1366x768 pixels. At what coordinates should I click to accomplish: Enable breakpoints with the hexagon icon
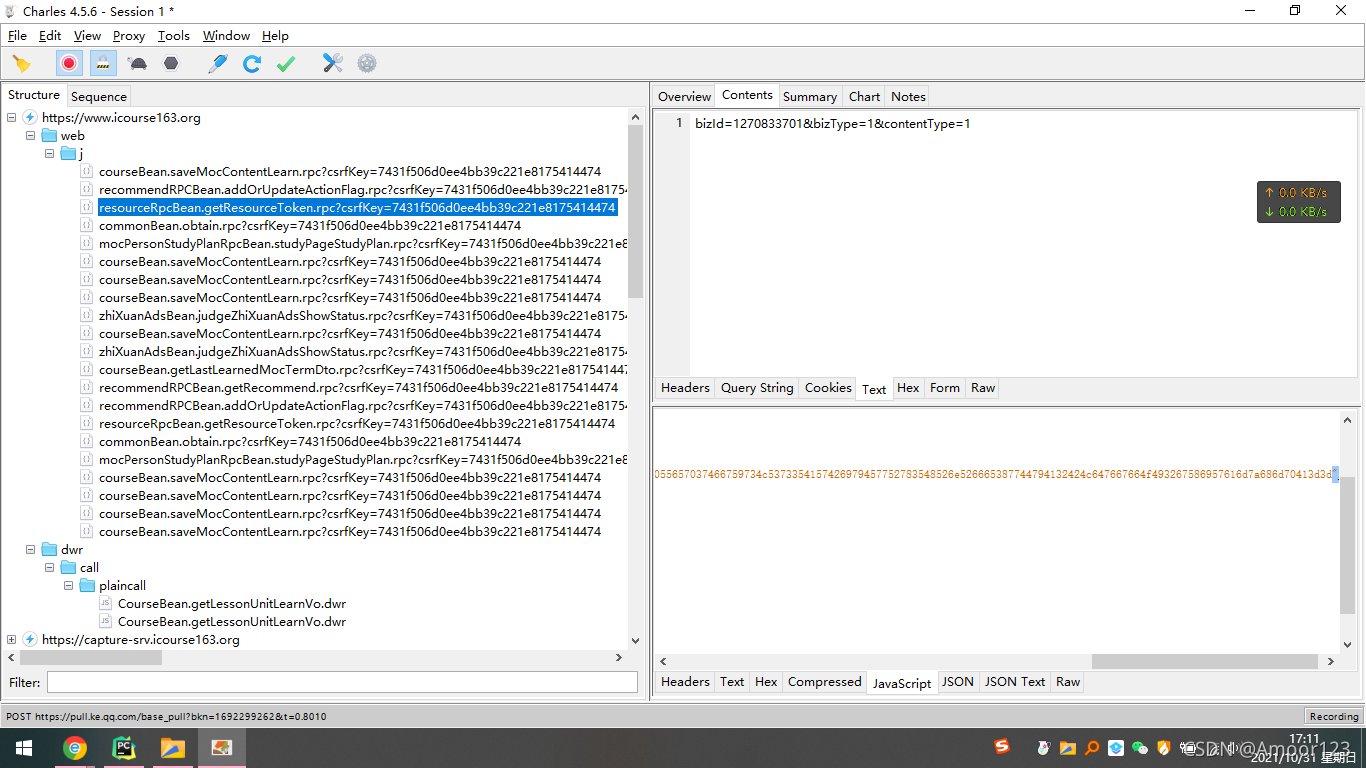point(171,64)
